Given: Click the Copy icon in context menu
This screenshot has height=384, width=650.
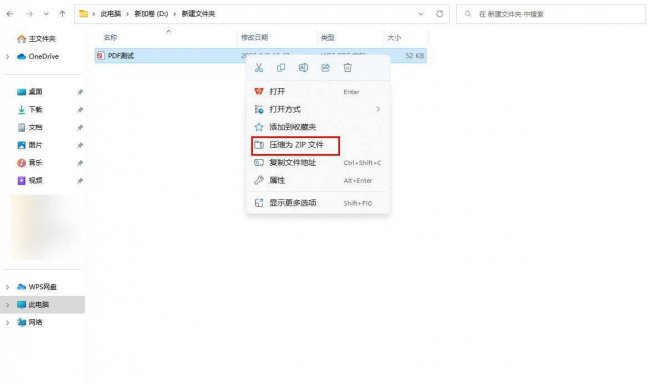Looking at the screenshot, I should 281,68.
